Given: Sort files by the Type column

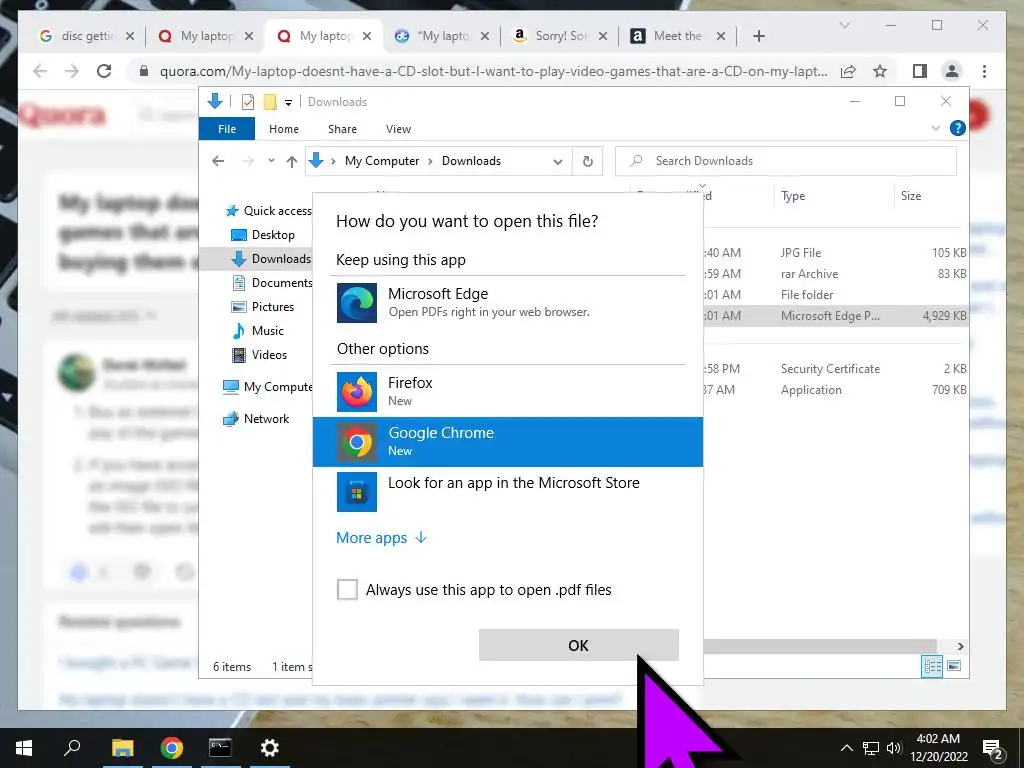Looking at the screenshot, I should pos(793,196).
